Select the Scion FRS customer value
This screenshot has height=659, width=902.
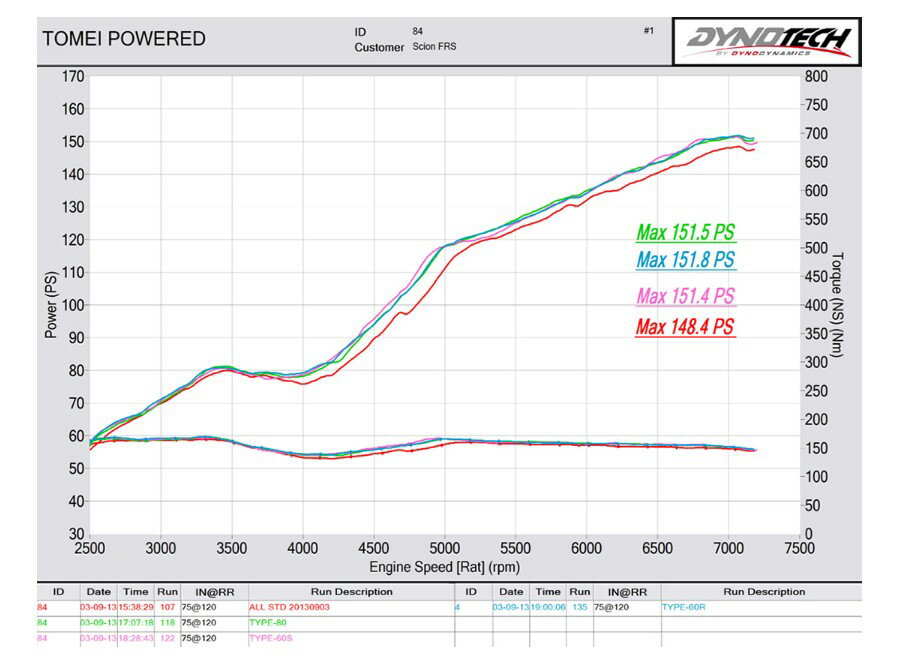tap(434, 47)
